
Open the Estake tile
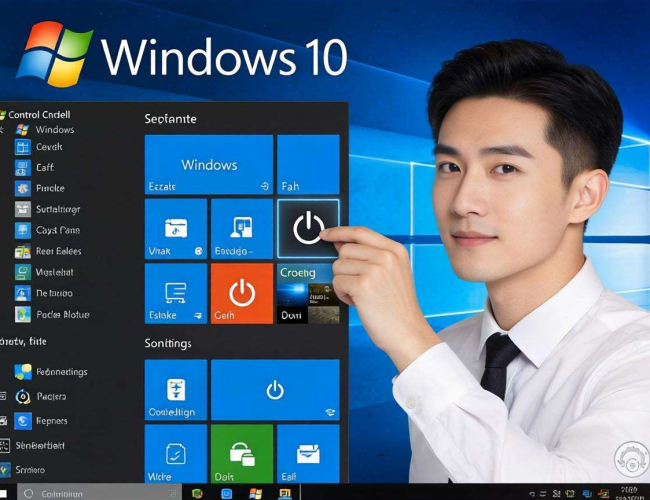176,294
